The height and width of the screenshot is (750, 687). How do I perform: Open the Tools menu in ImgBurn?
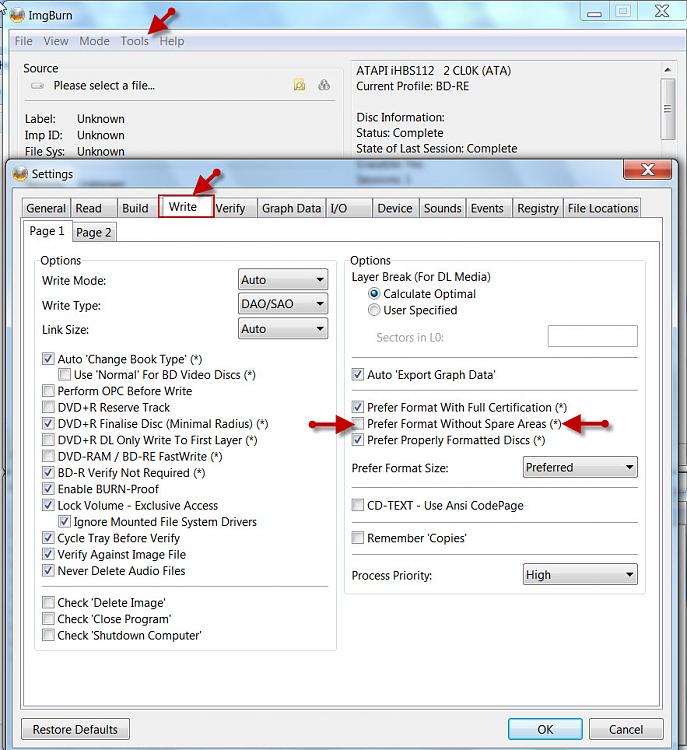pos(134,41)
